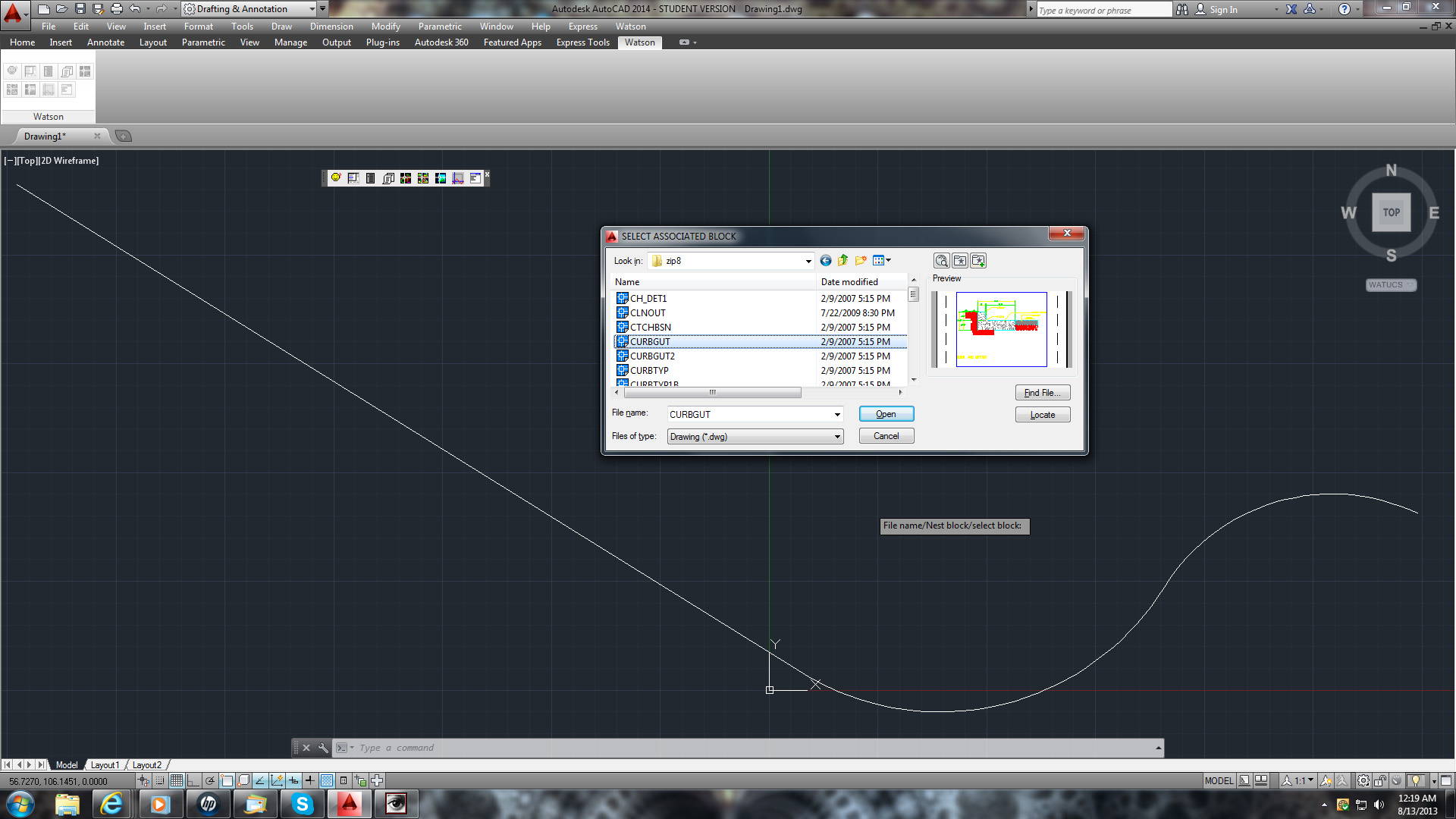Viewport: 1456px width, 819px height.
Task: Expand the Look in folder dropdown
Action: point(808,261)
